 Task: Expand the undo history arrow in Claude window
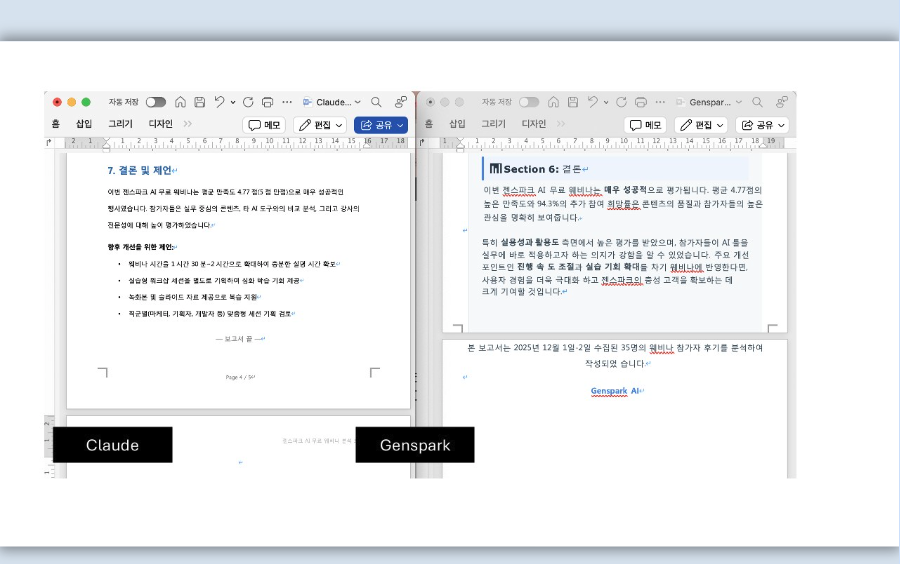tap(233, 102)
